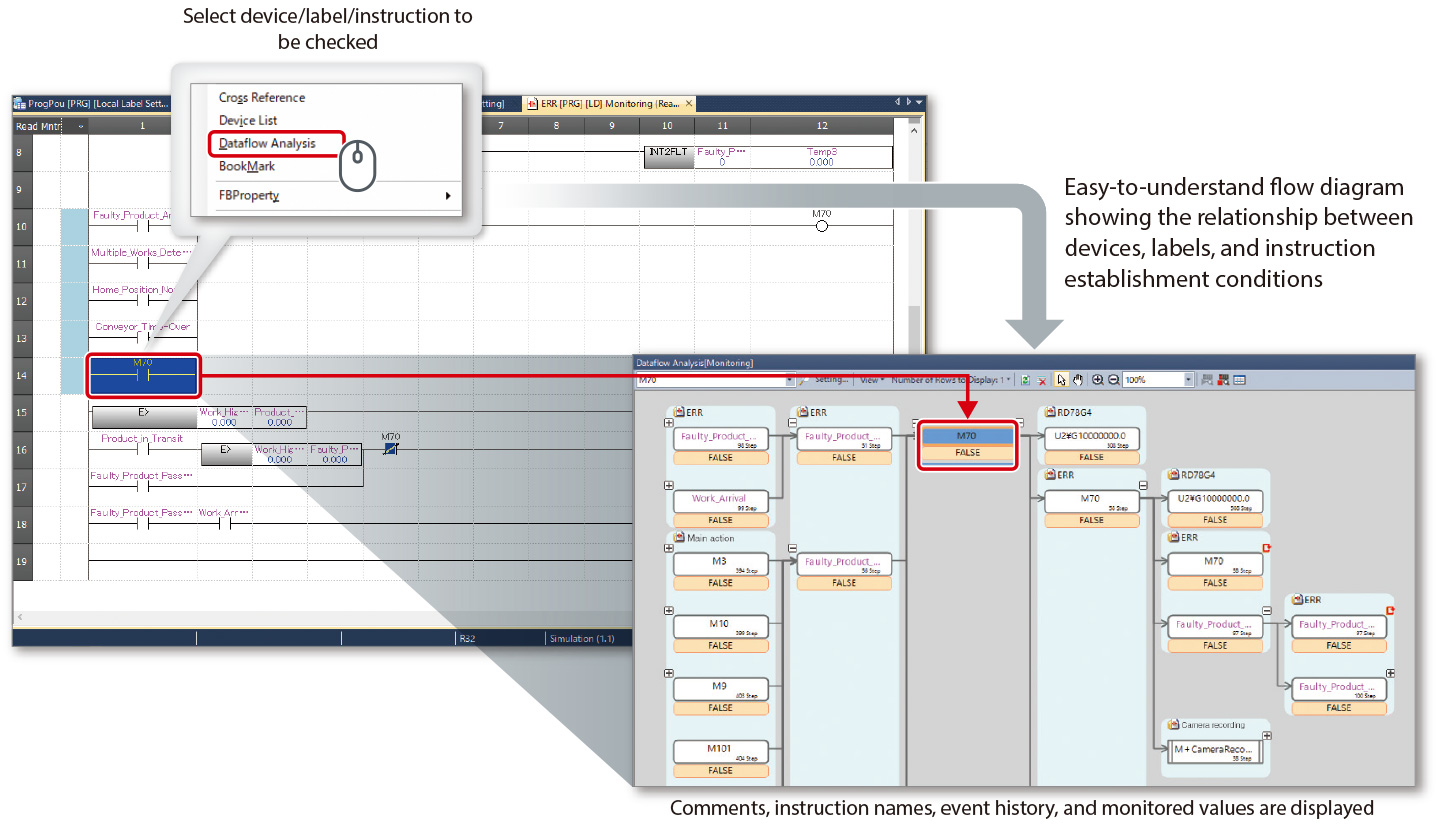Toggle the hand pan tool
The width and height of the screenshot is (1440, 830).
[1077, 379]
